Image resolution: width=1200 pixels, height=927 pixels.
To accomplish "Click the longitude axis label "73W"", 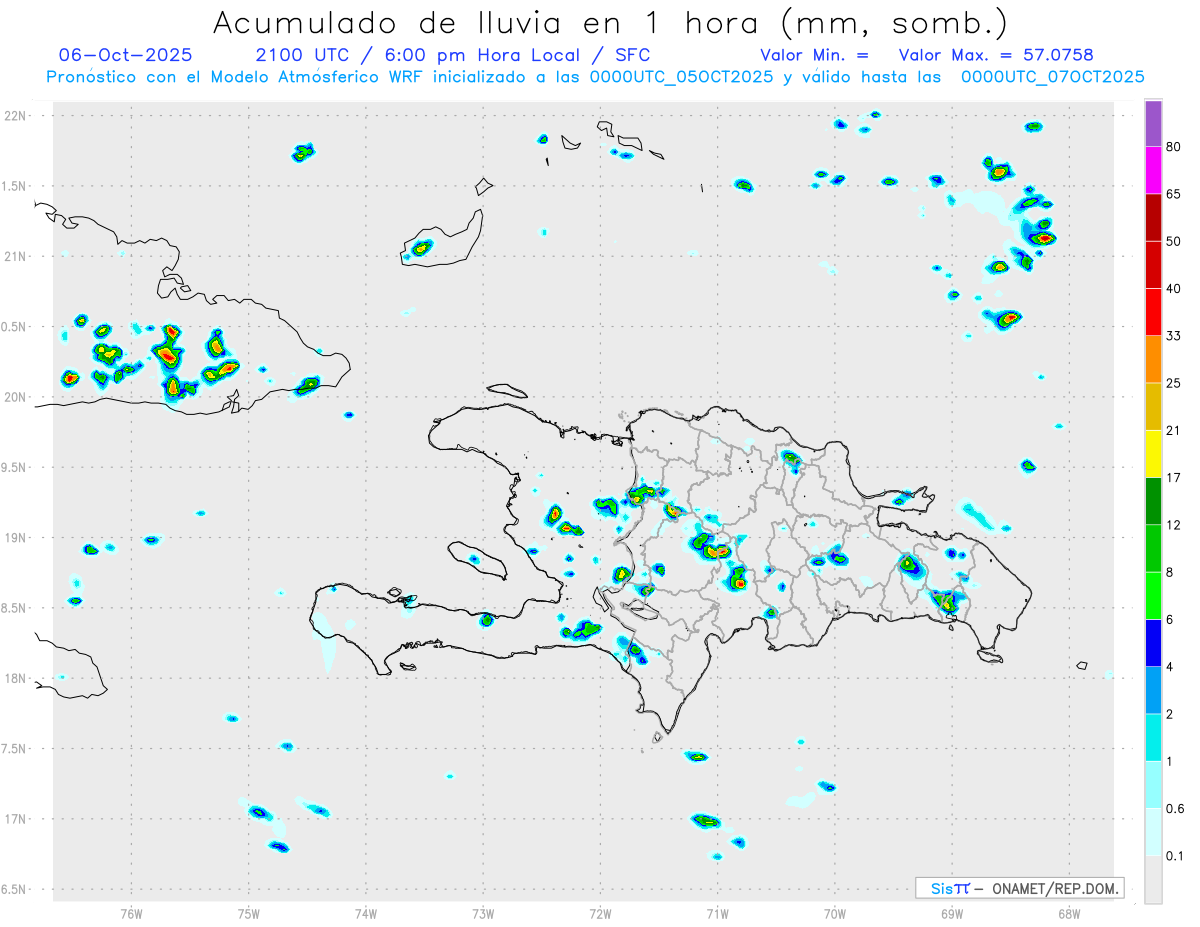I will 483,913.
